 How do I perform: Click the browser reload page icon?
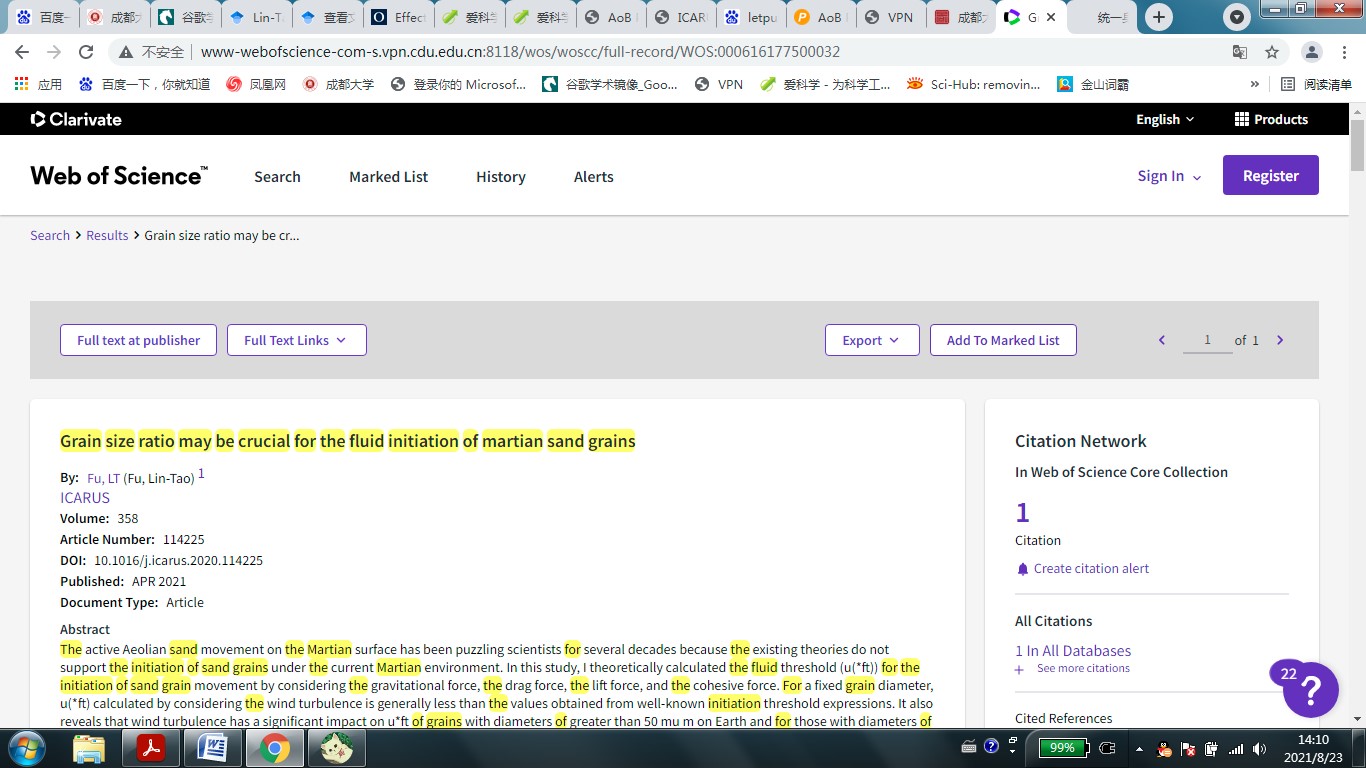(x=86, y=52)
